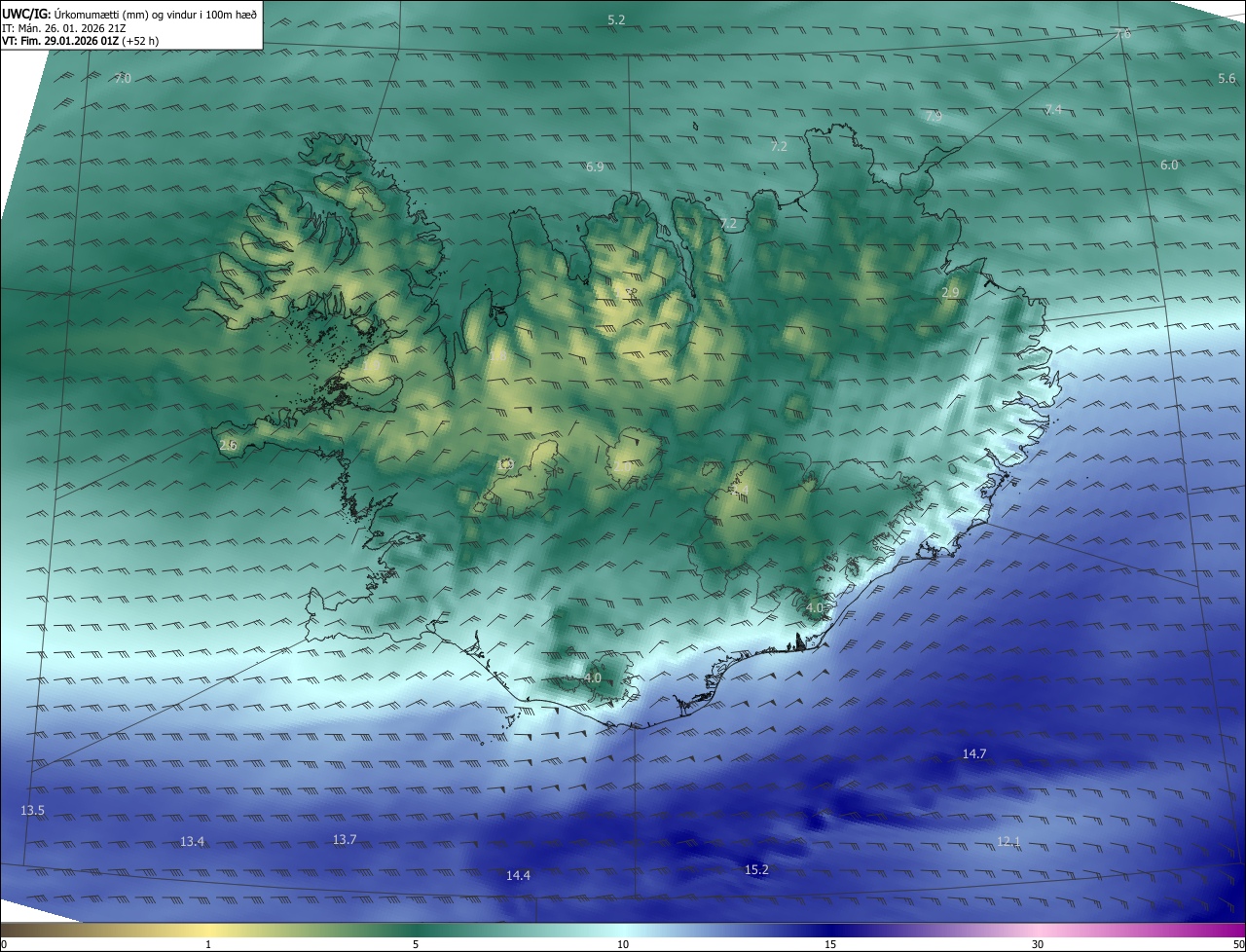Viewport: 1246px width, 952px height.
Task: Click the 5.6 value label on the map
Action: tap(1227, 78)
